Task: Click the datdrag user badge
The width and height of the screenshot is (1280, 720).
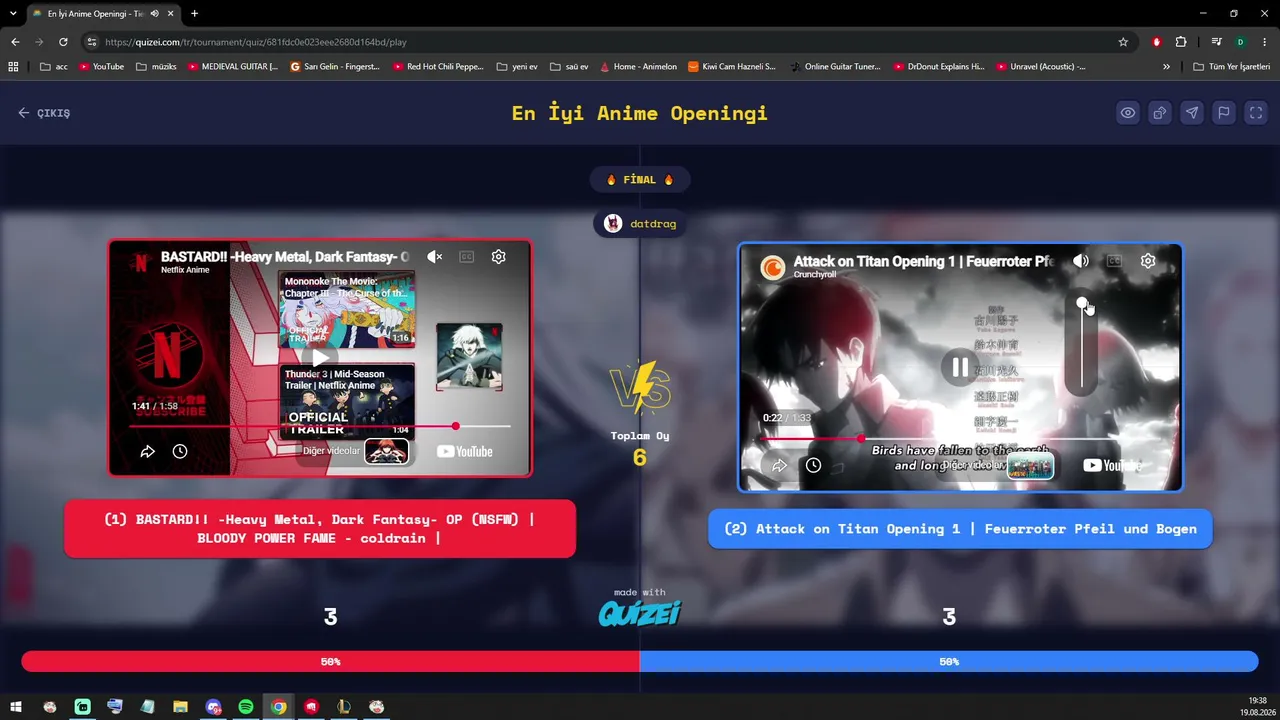Action: coord(640,224)
